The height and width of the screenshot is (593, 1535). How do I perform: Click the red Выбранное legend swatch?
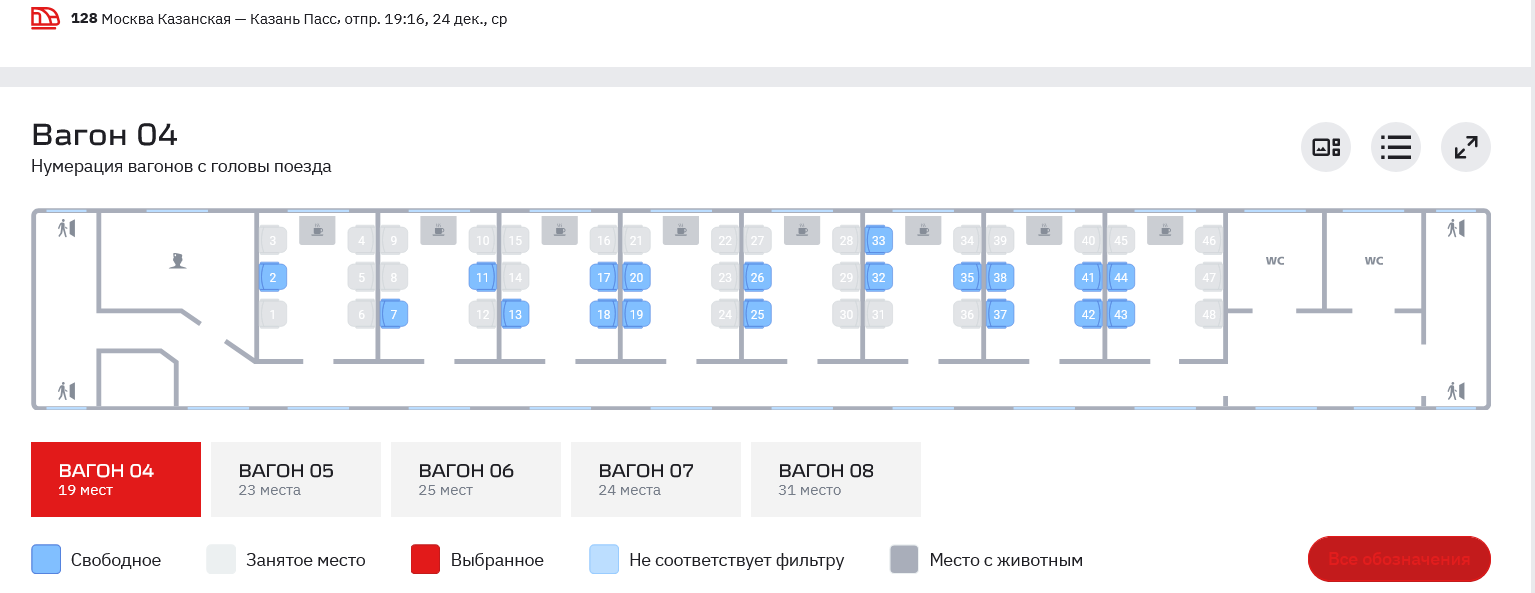click(x=426, y=560)
